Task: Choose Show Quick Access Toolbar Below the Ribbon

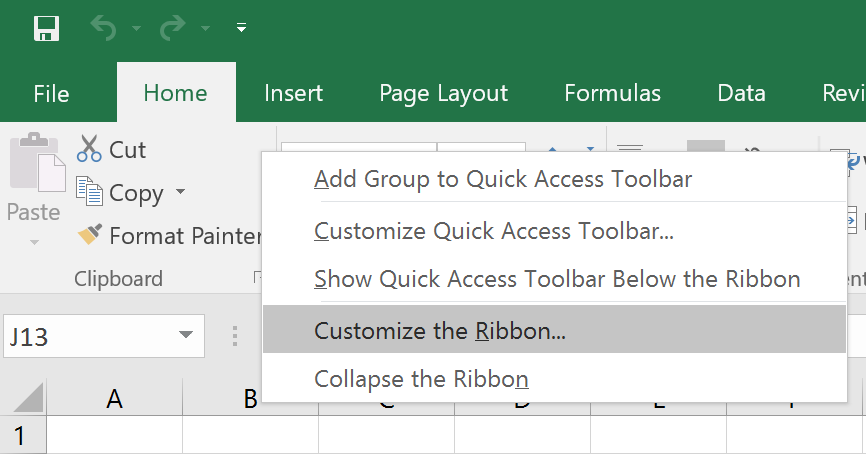Action: click(x=557, y=279)
